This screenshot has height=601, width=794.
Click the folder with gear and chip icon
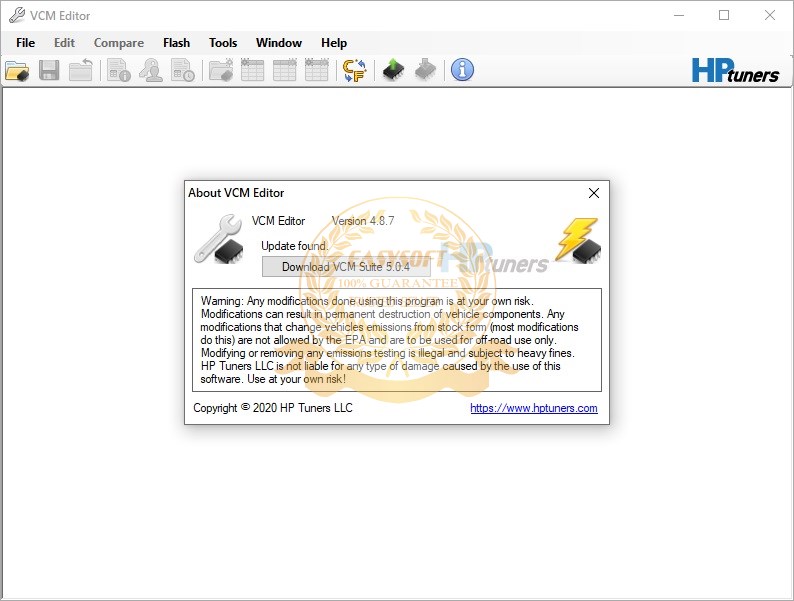[x=221, y=70]
